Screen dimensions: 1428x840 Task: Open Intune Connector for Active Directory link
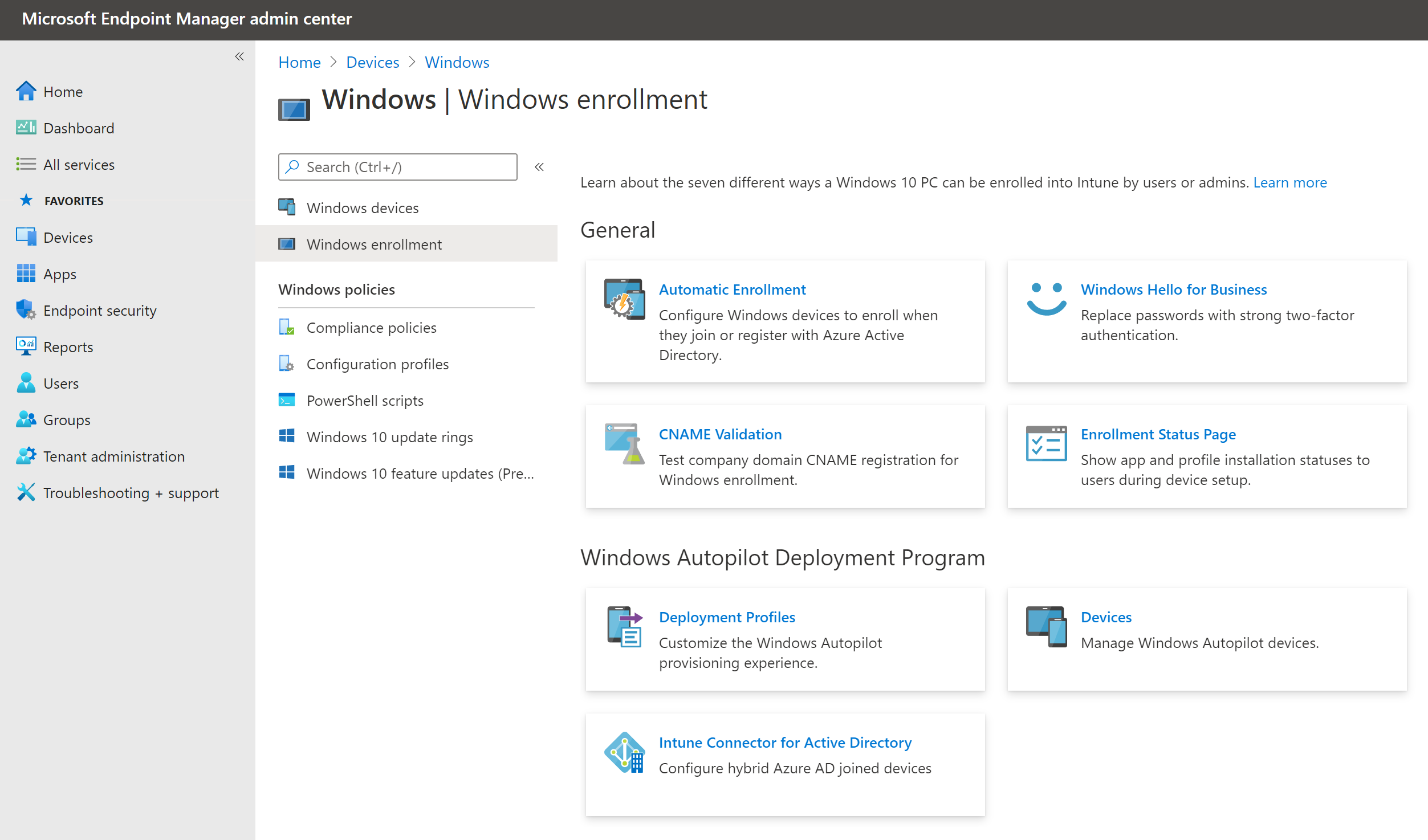click(x=786, y=743)
